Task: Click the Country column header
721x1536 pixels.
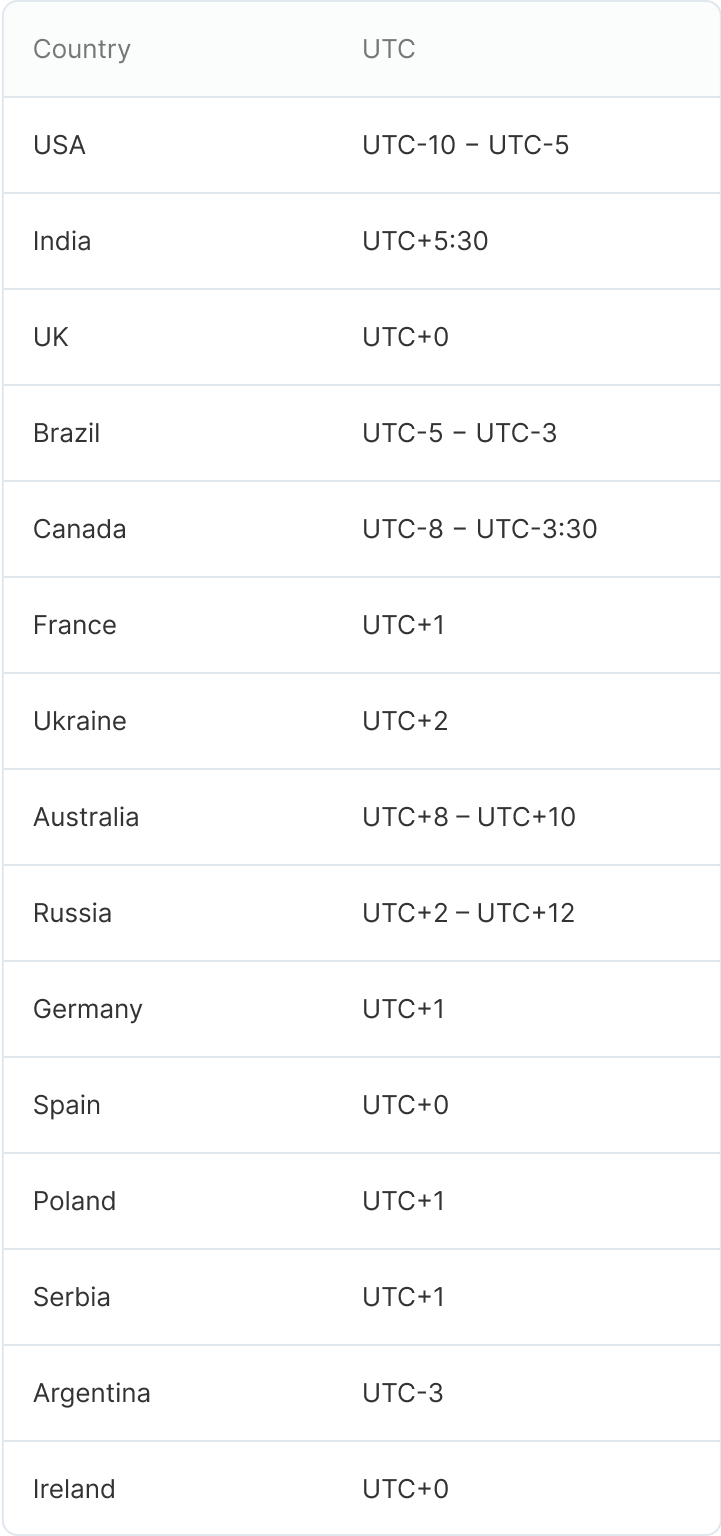Action: (82, 49)
